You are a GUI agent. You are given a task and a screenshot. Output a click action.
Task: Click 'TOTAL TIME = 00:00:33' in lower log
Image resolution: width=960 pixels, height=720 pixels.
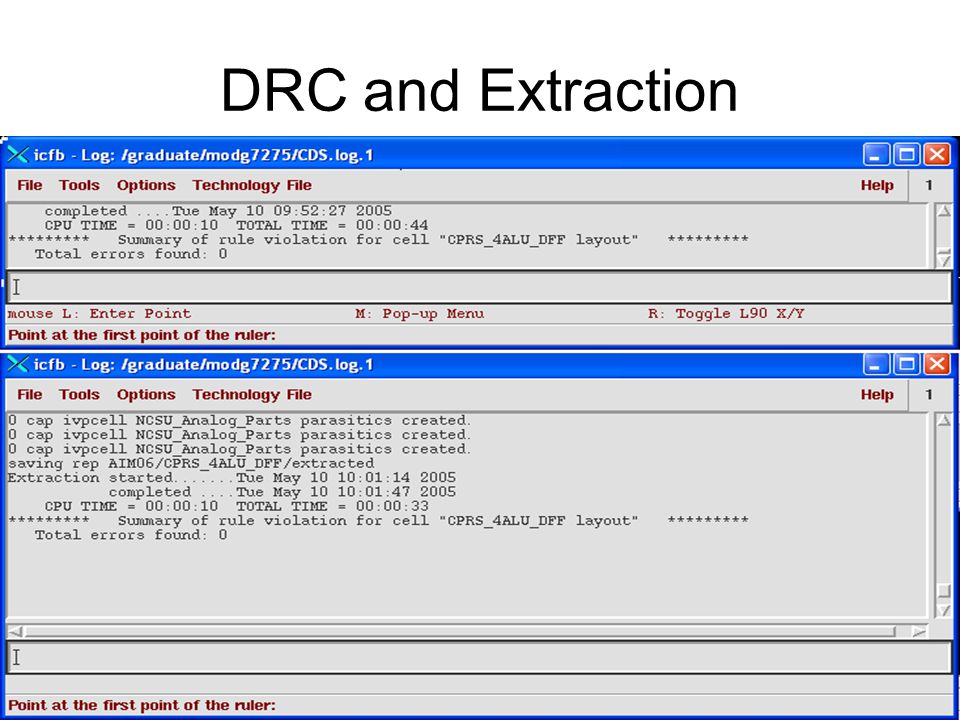332,506
